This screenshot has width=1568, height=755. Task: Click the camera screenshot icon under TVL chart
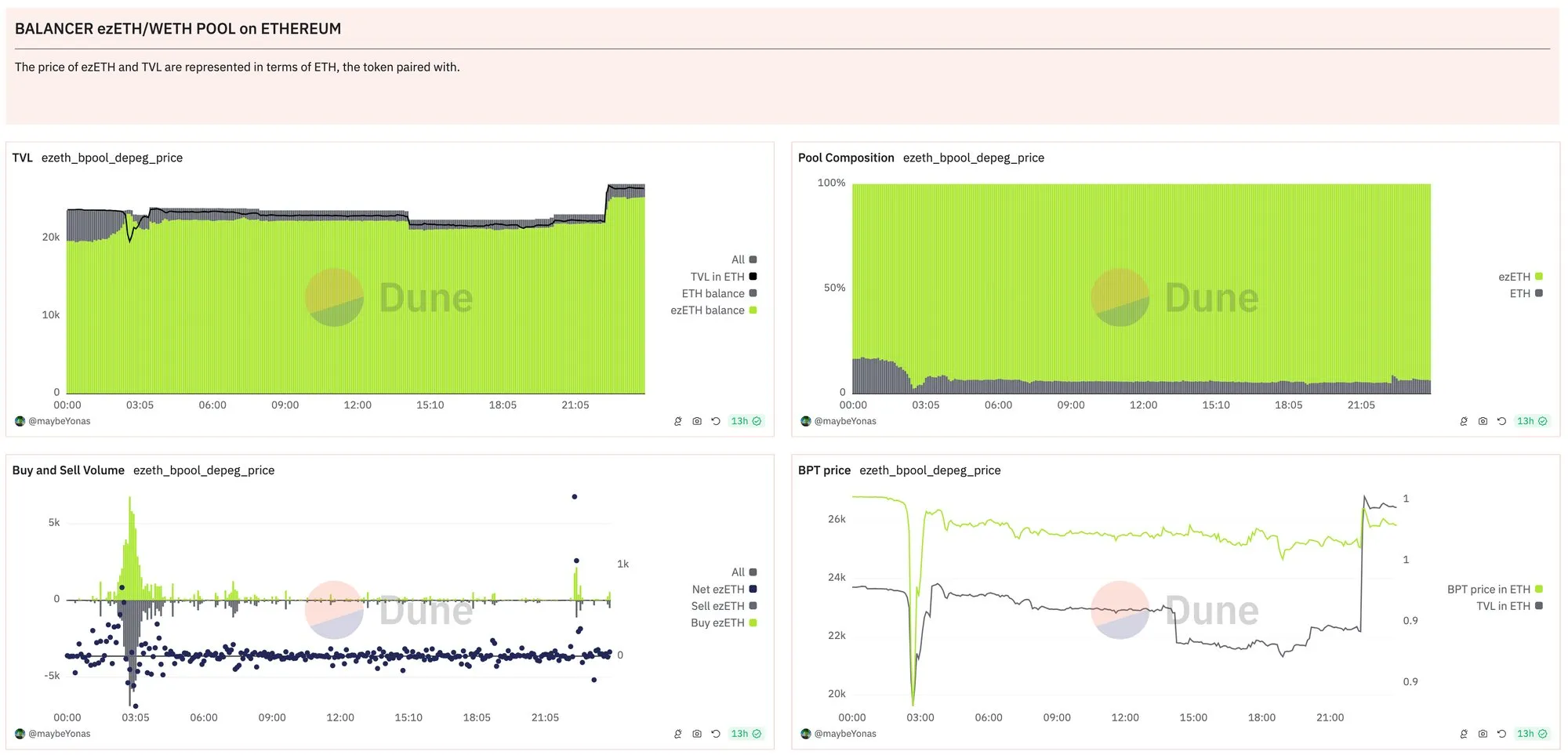(x=697, y=421)
